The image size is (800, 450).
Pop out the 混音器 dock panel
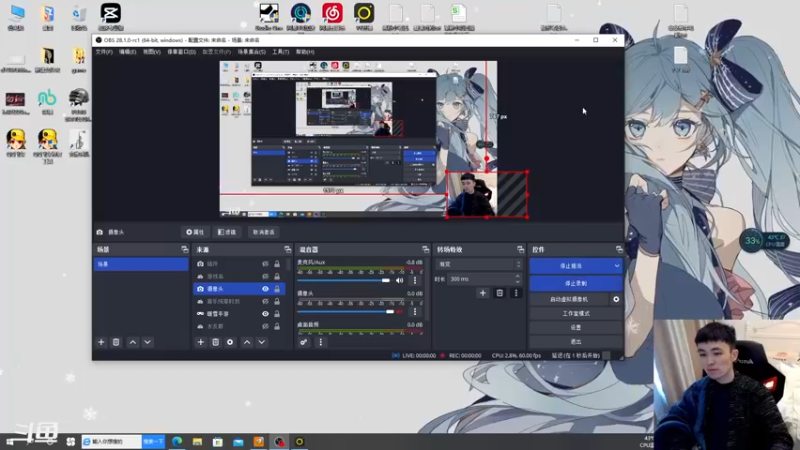426,249
